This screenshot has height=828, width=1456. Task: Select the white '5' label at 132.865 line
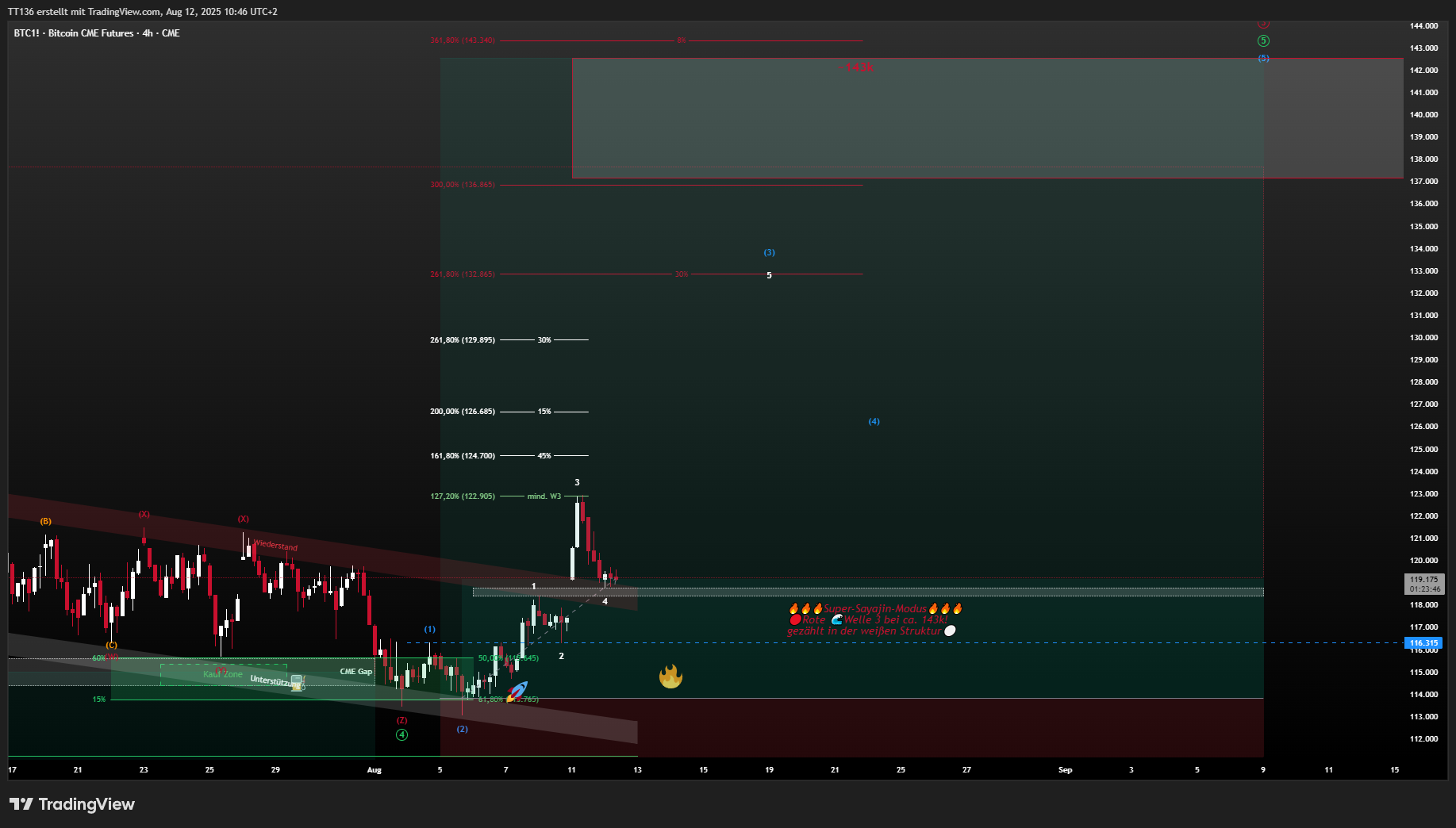[x=769, y=275]
